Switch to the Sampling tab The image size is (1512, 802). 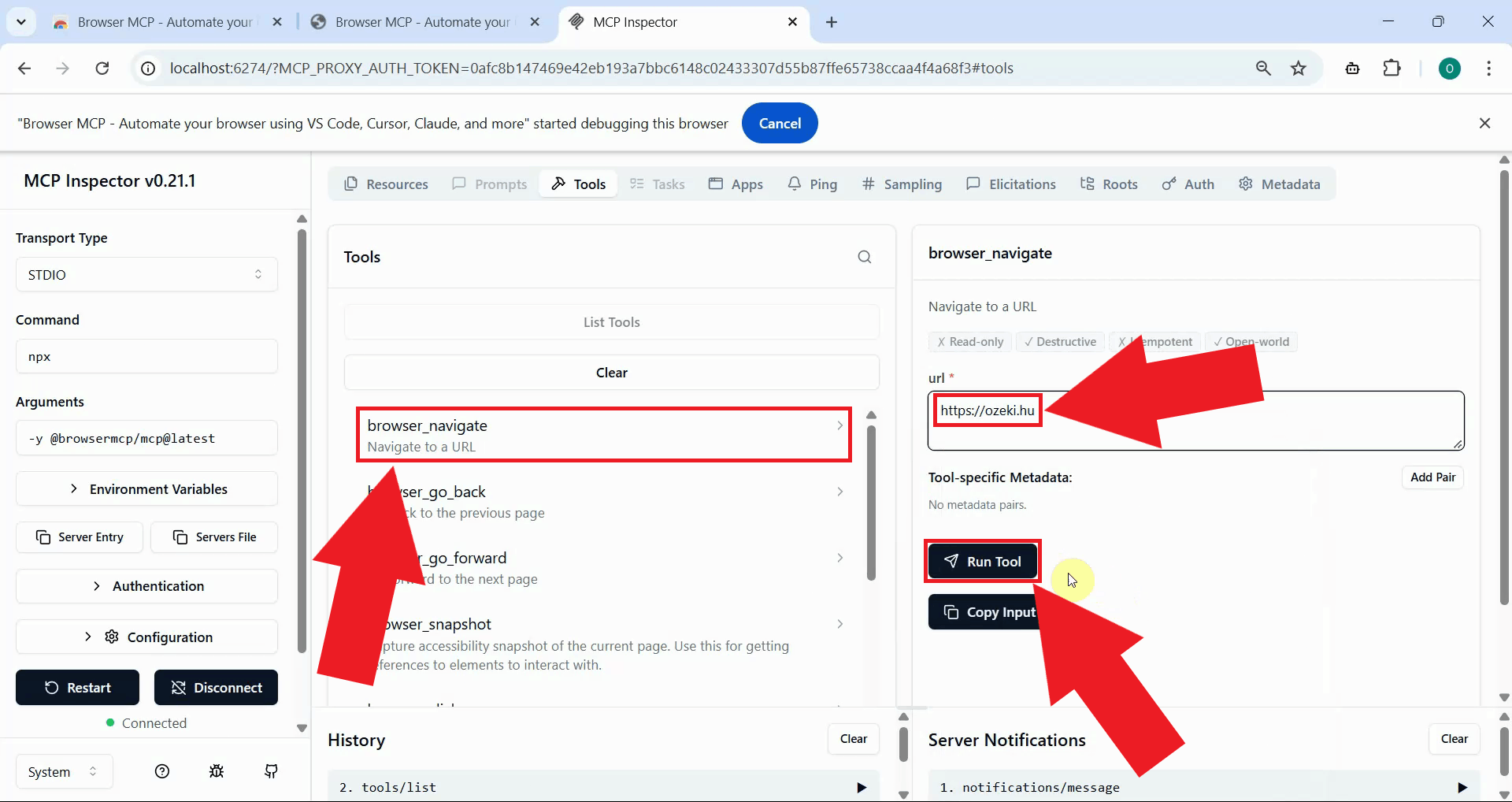(902, 184)
